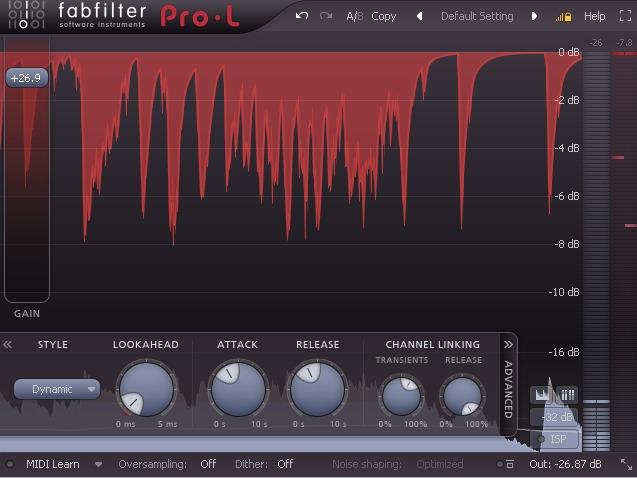Click the Lookahead knob
This screenshot has width=637, height=478.
tap(146, 389)
